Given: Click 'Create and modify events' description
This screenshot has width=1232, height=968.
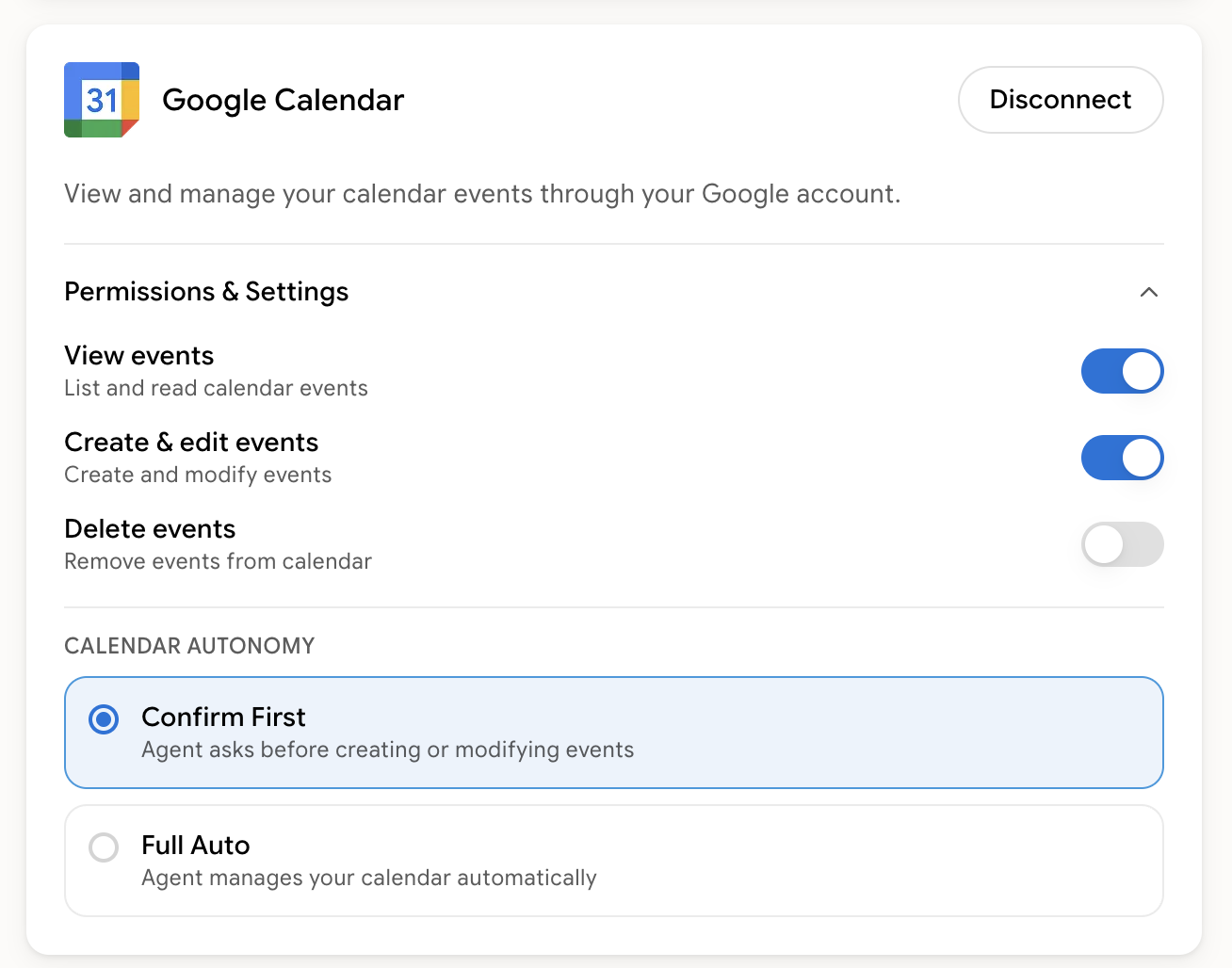Looking at the screenshot, I should (198, 475).
